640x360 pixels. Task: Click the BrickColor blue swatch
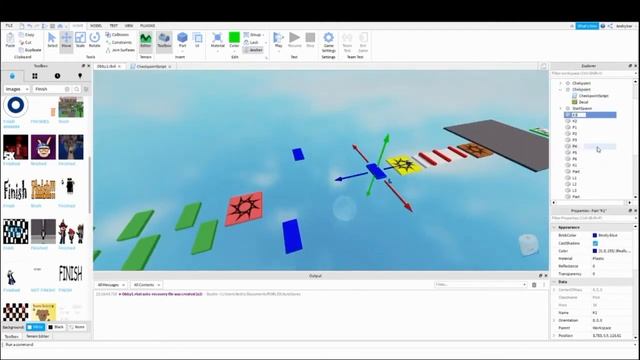pyautogui.click(x=595, y=236)
